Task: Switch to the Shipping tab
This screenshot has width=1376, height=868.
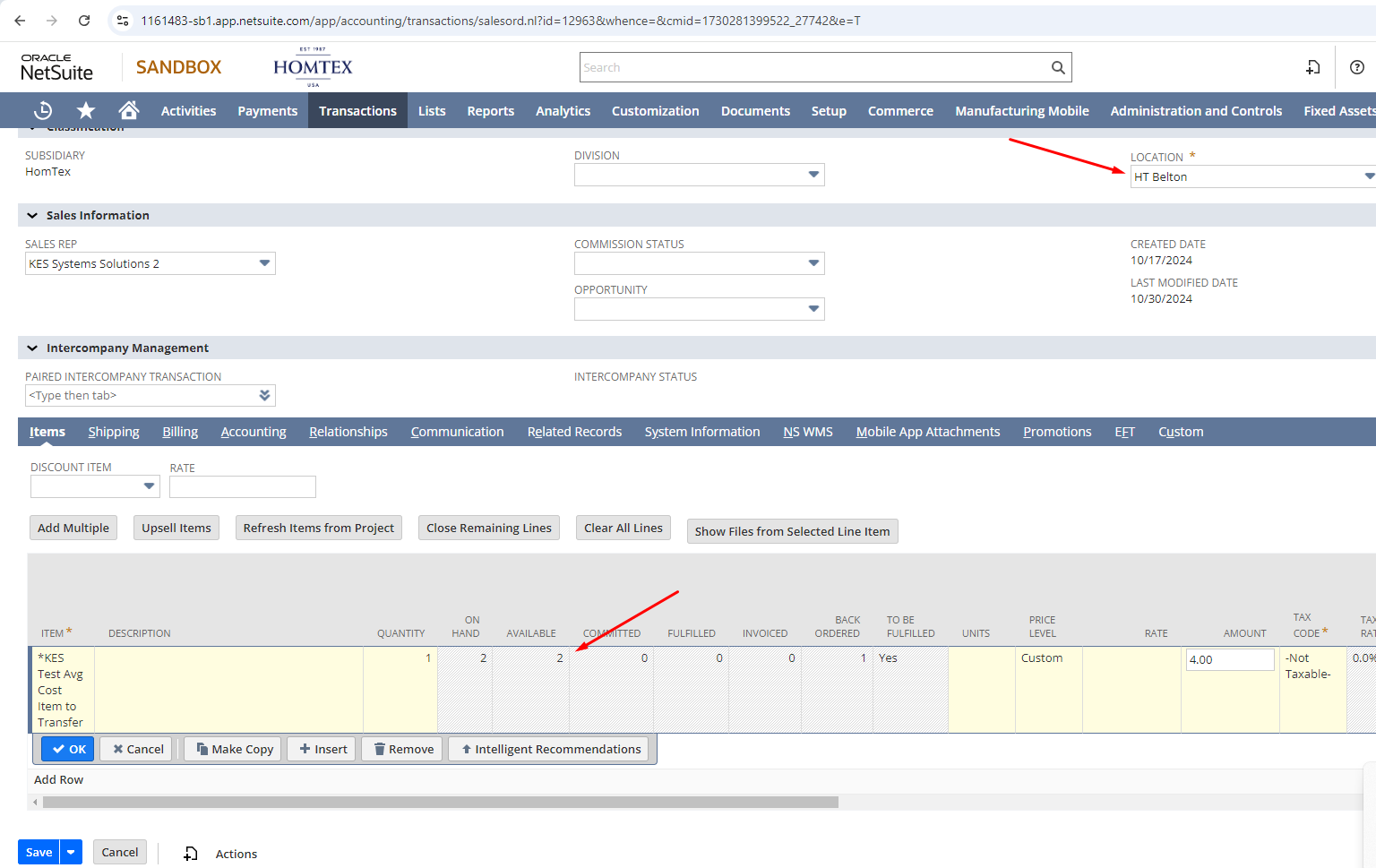Action: (x=114, y=432)
